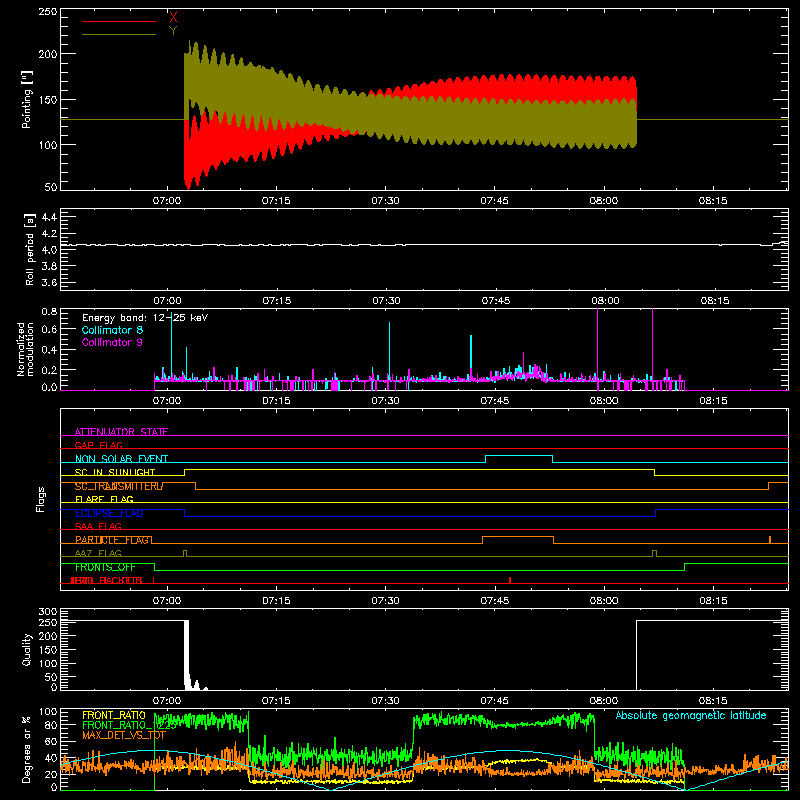Click the PARTICLE_FLAG raised step near 07:45
Image resolution: width=800 pixels, height=800 pixels.
(x=518, y=540)
